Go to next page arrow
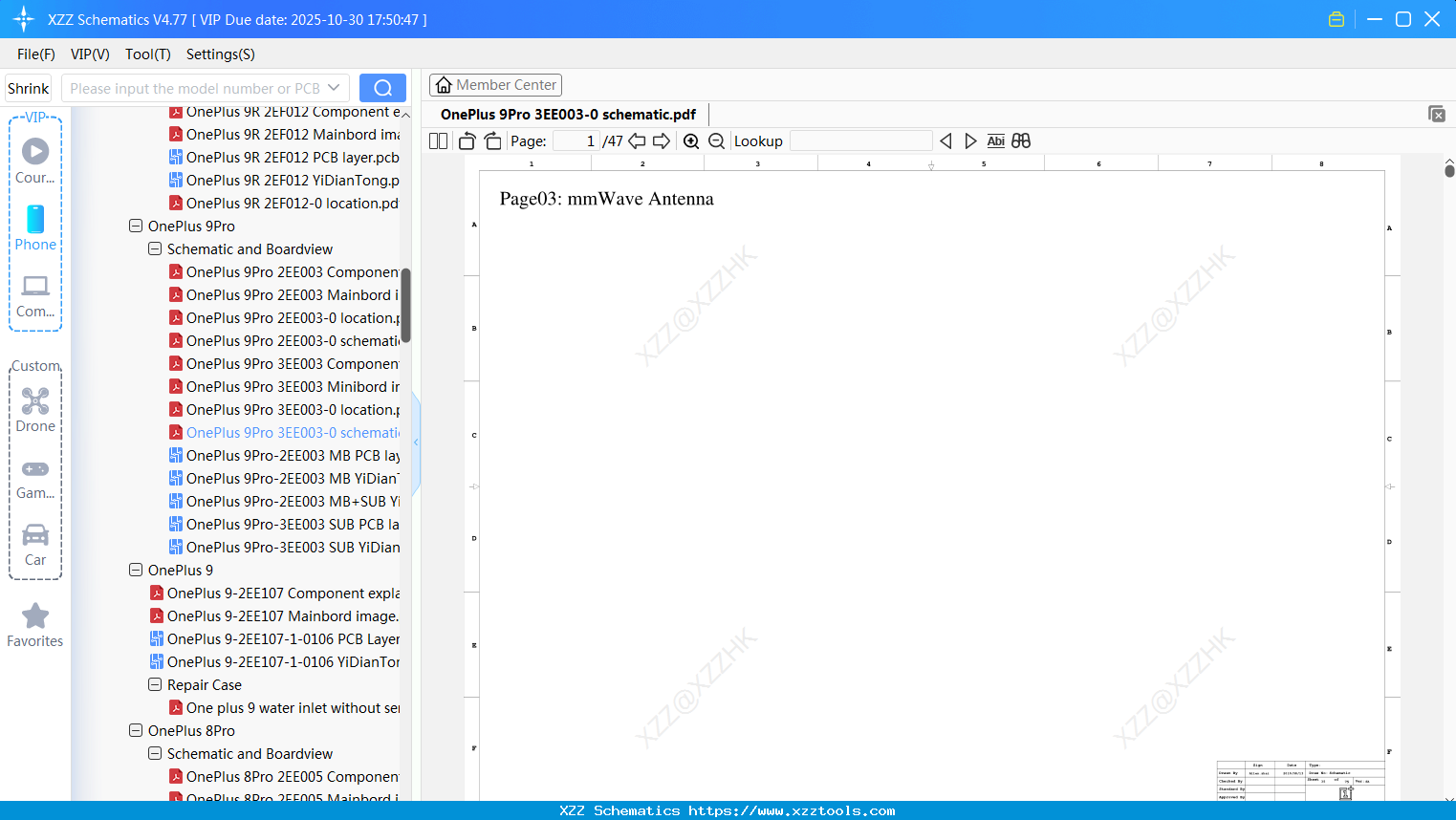This screenshot has height=820, width=1456. point(662,140)
